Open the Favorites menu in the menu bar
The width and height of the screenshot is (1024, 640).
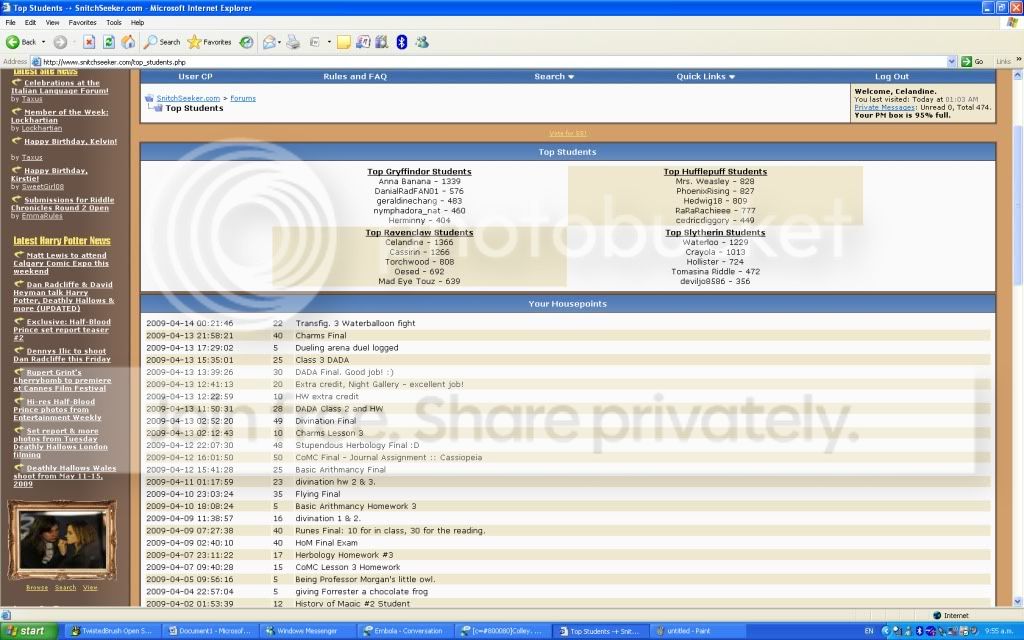point(82,22)
